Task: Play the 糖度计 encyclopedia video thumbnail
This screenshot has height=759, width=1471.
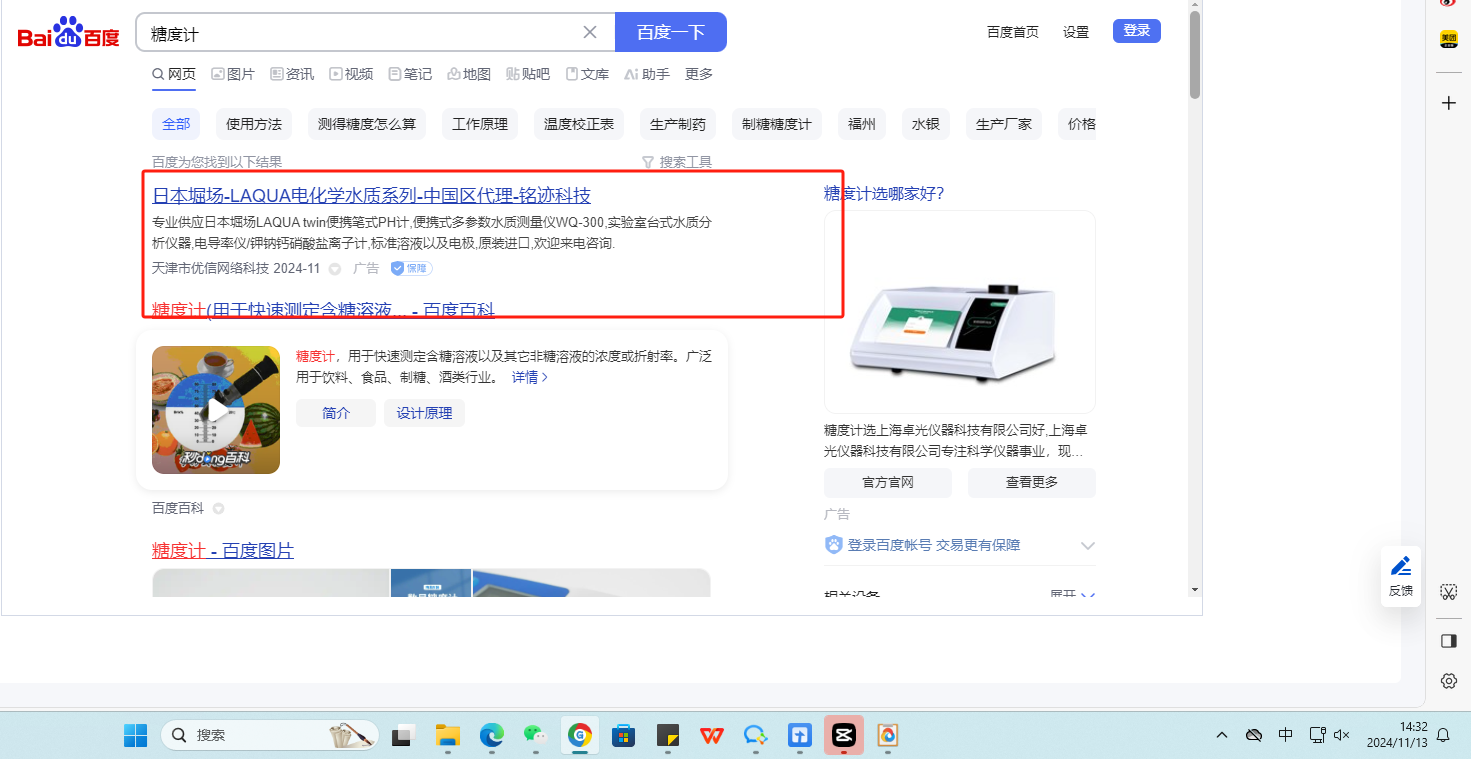Action: (216, 410)
